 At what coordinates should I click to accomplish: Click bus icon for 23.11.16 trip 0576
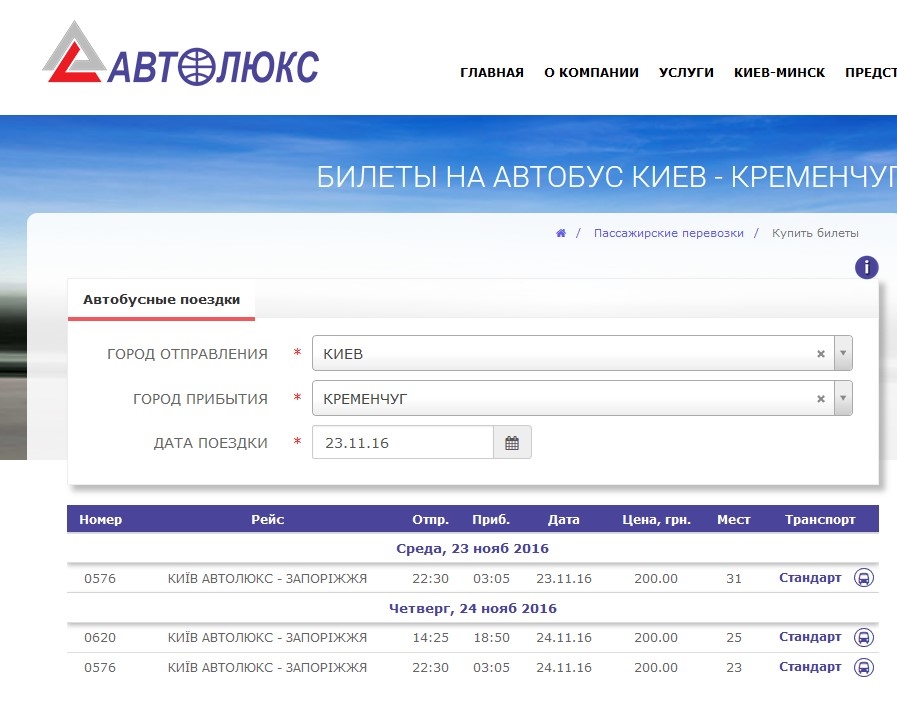tap(864, 578)
